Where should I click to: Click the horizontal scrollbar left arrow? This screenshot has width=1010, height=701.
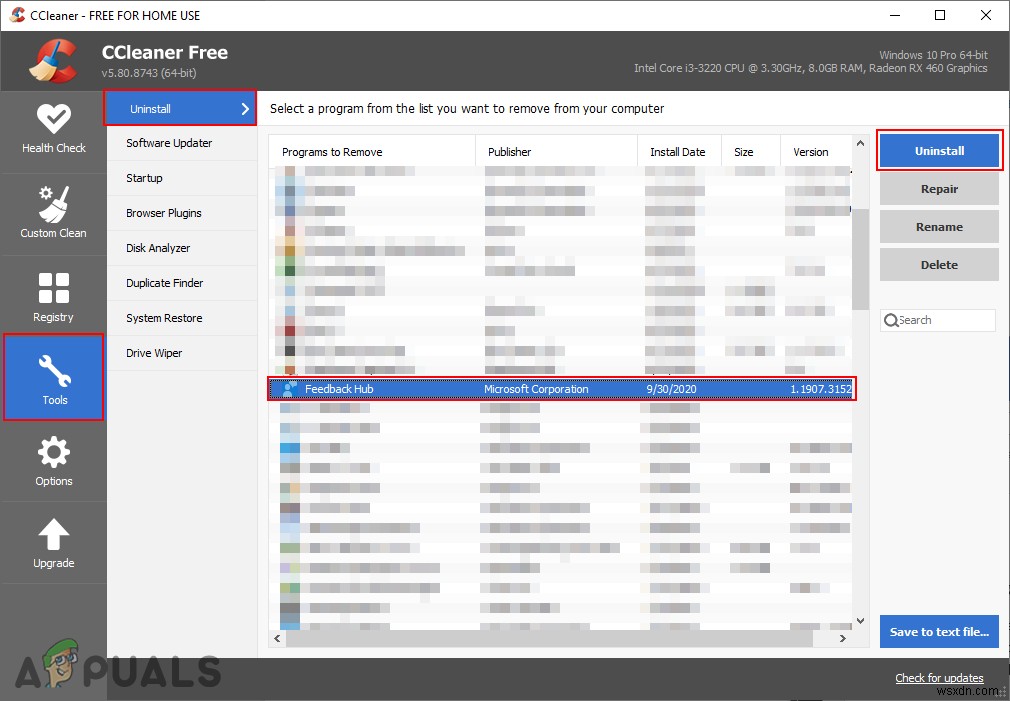(277, 639)
